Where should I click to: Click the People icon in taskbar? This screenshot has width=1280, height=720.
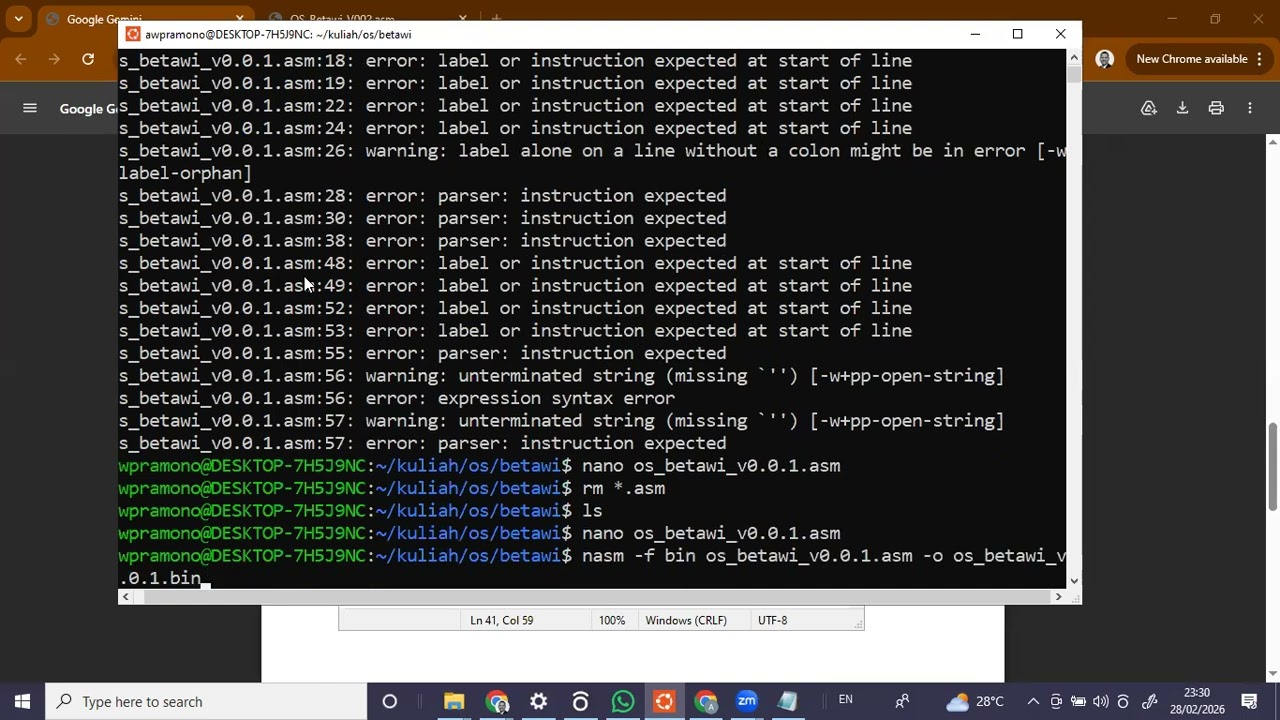[x=902, y=701]
